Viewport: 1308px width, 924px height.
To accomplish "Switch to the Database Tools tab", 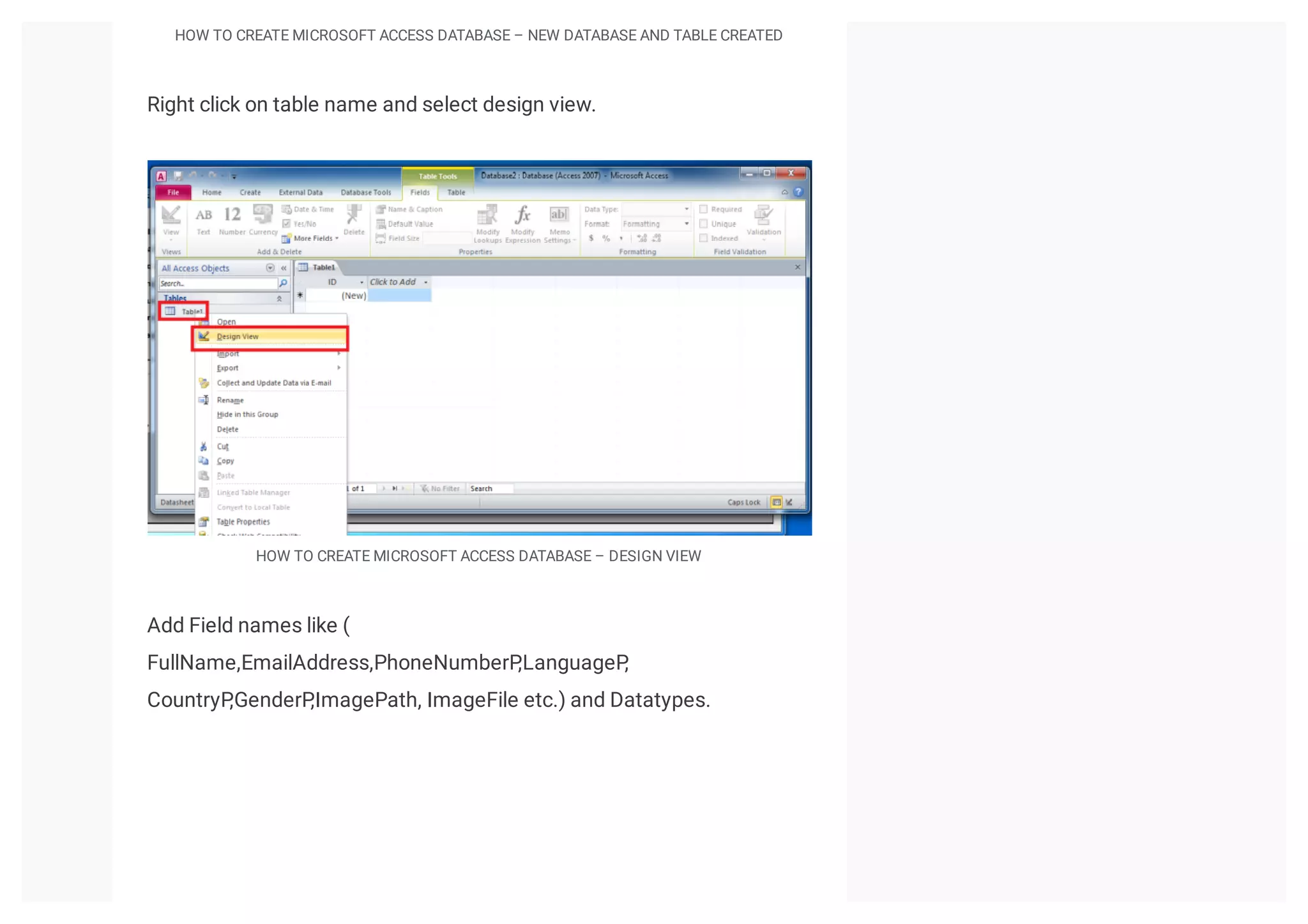I will (365, 192).
